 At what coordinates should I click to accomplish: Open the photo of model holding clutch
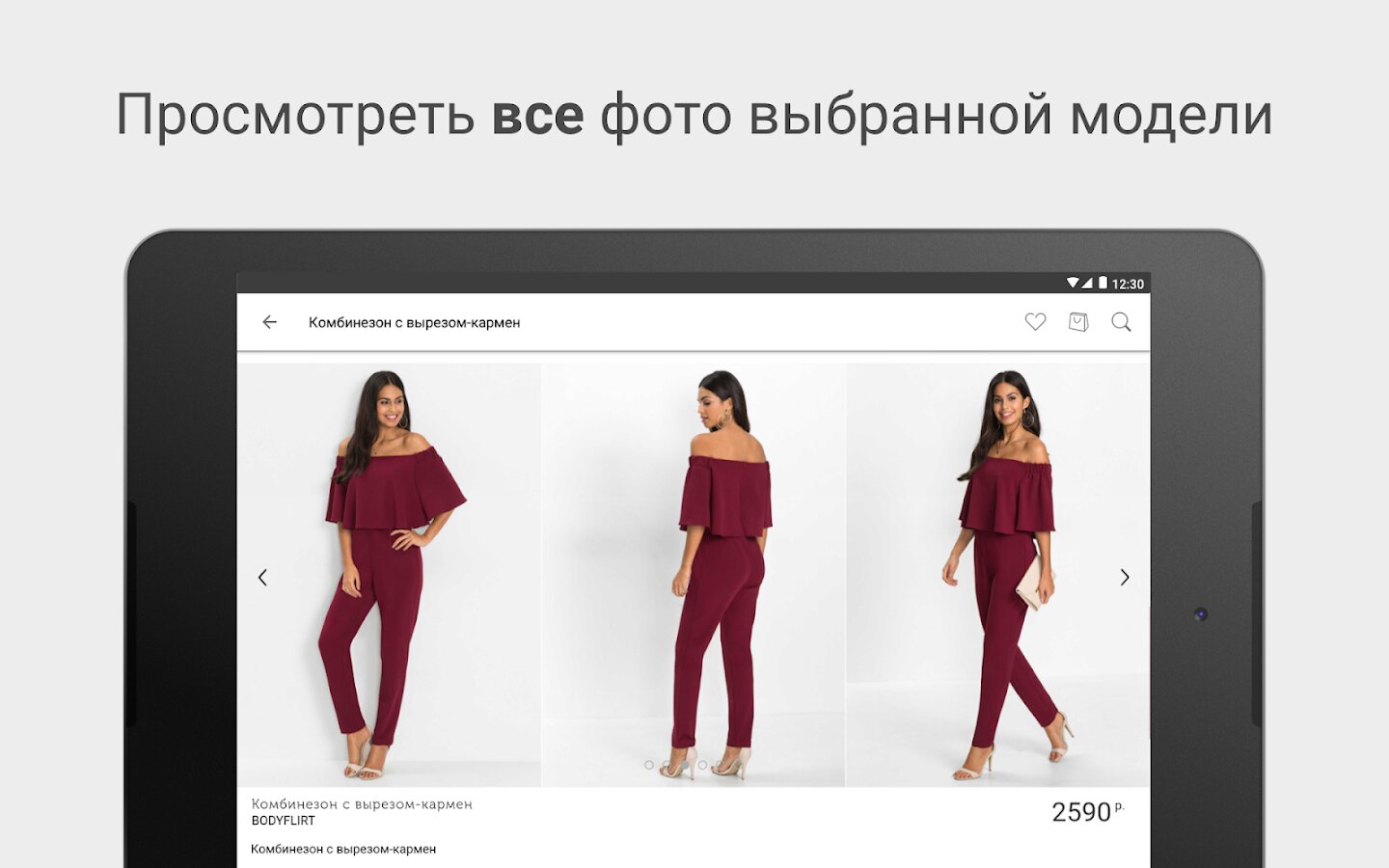[998, 575]
